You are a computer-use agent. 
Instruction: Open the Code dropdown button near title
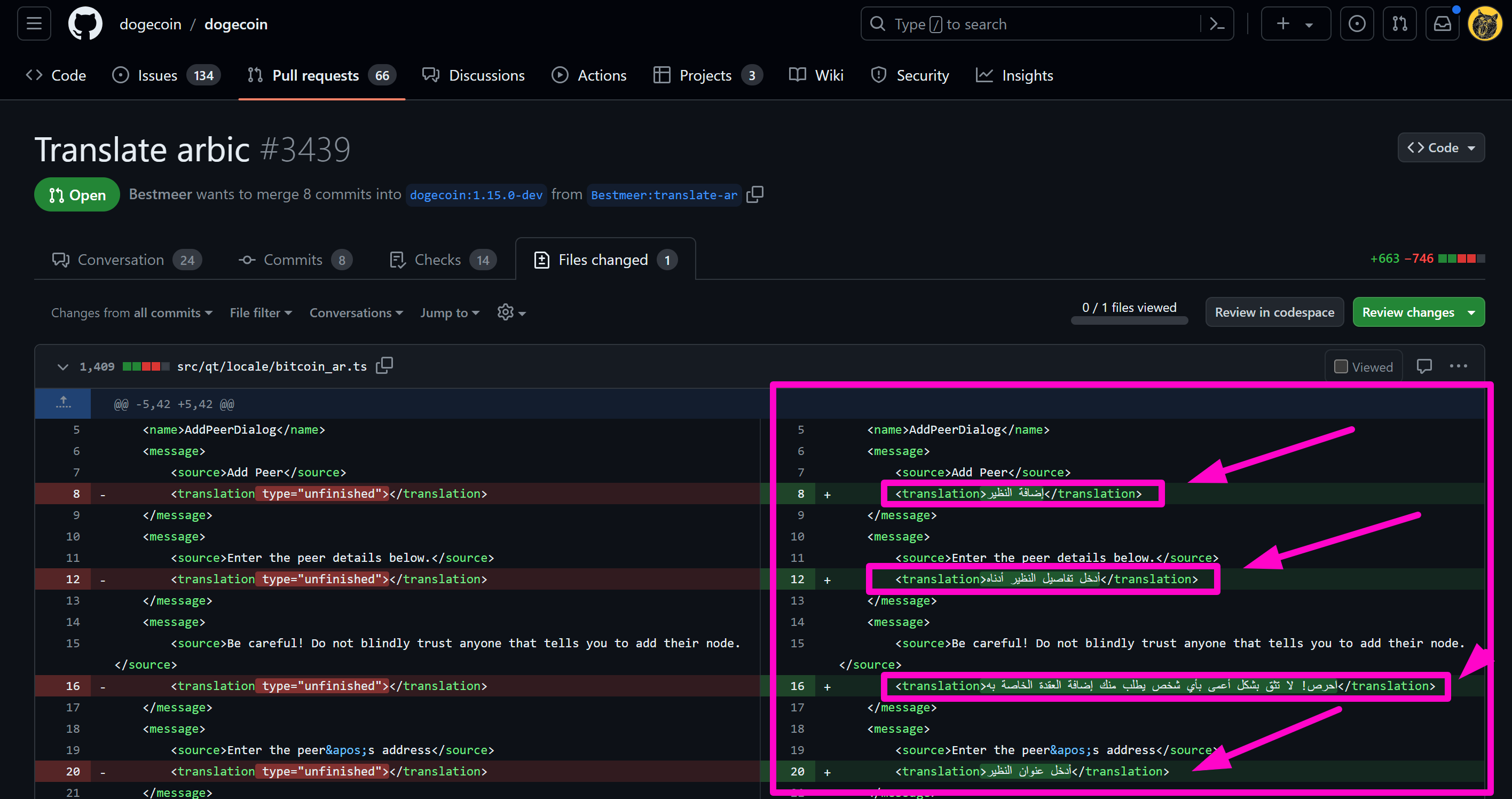point(1441,147)
